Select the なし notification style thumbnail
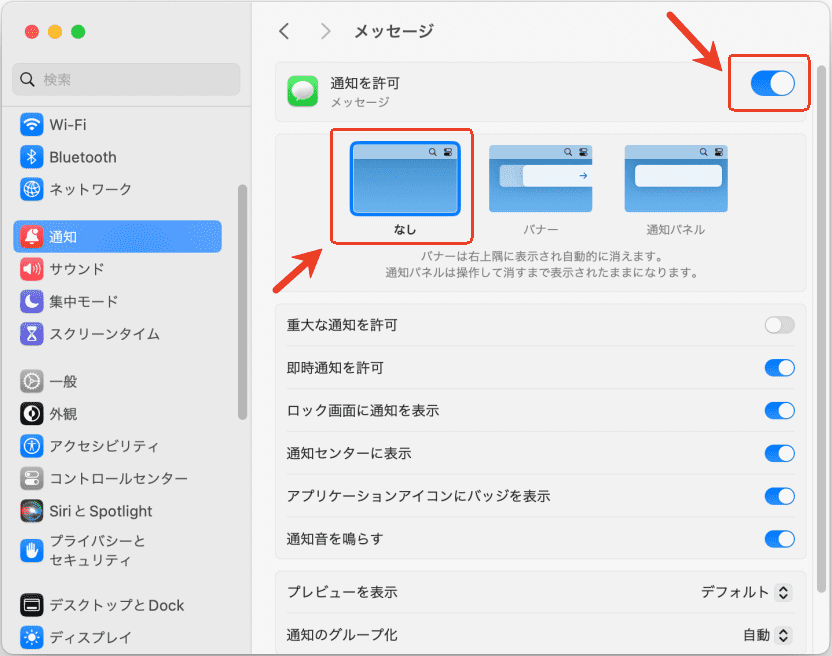832x656 pixels. 405,179
